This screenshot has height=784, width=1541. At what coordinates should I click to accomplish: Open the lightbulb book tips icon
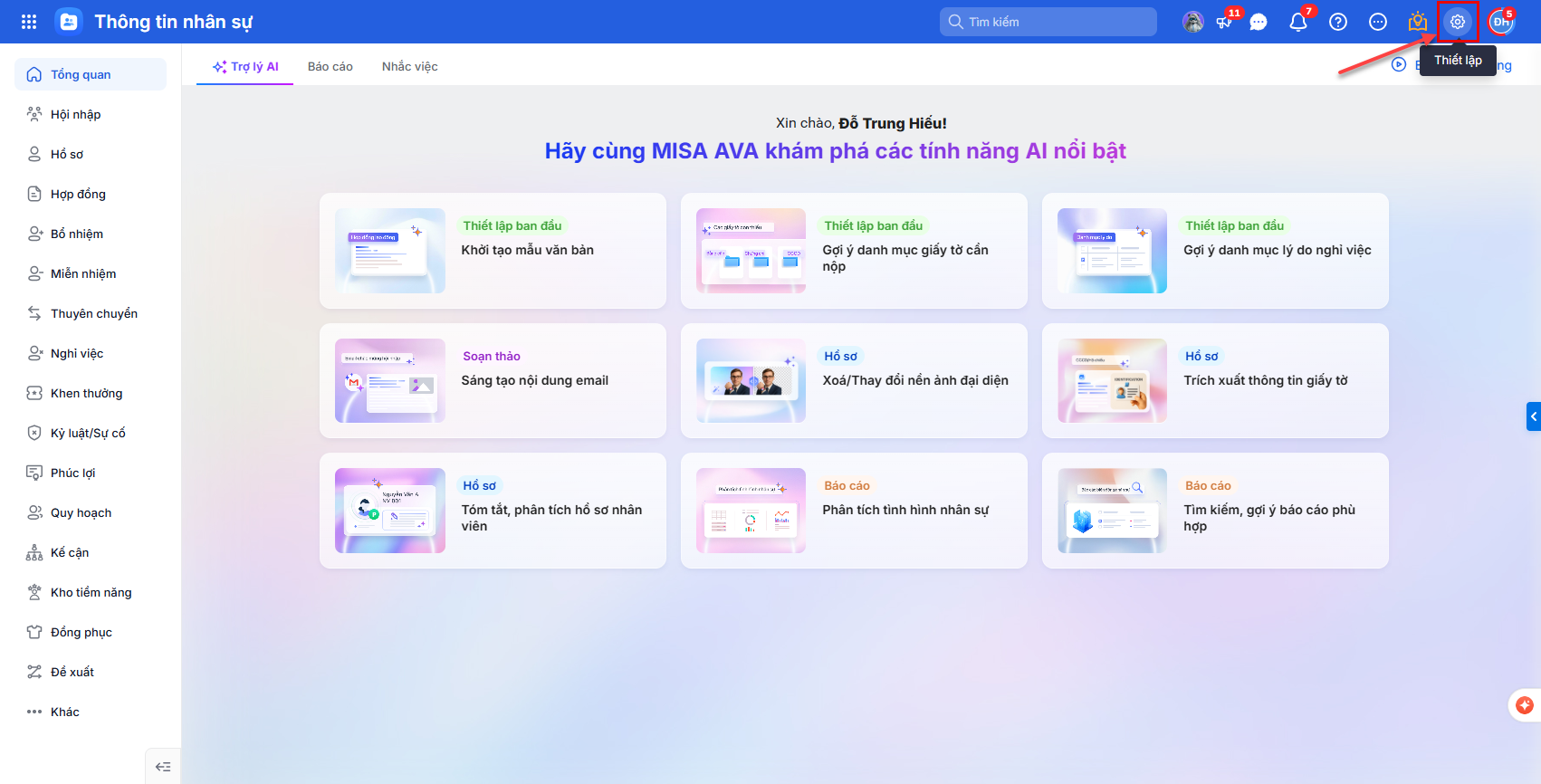[x=1418, y=22]
